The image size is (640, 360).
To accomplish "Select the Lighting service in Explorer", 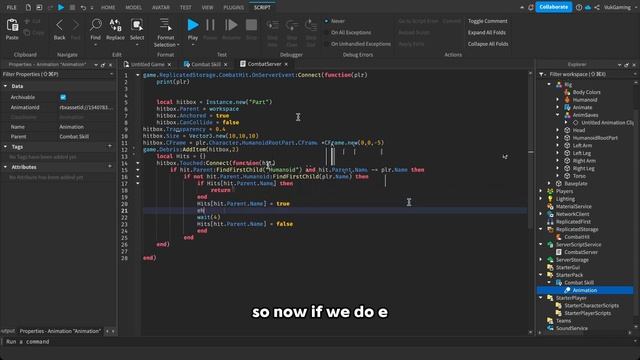I will pos(565,199).
